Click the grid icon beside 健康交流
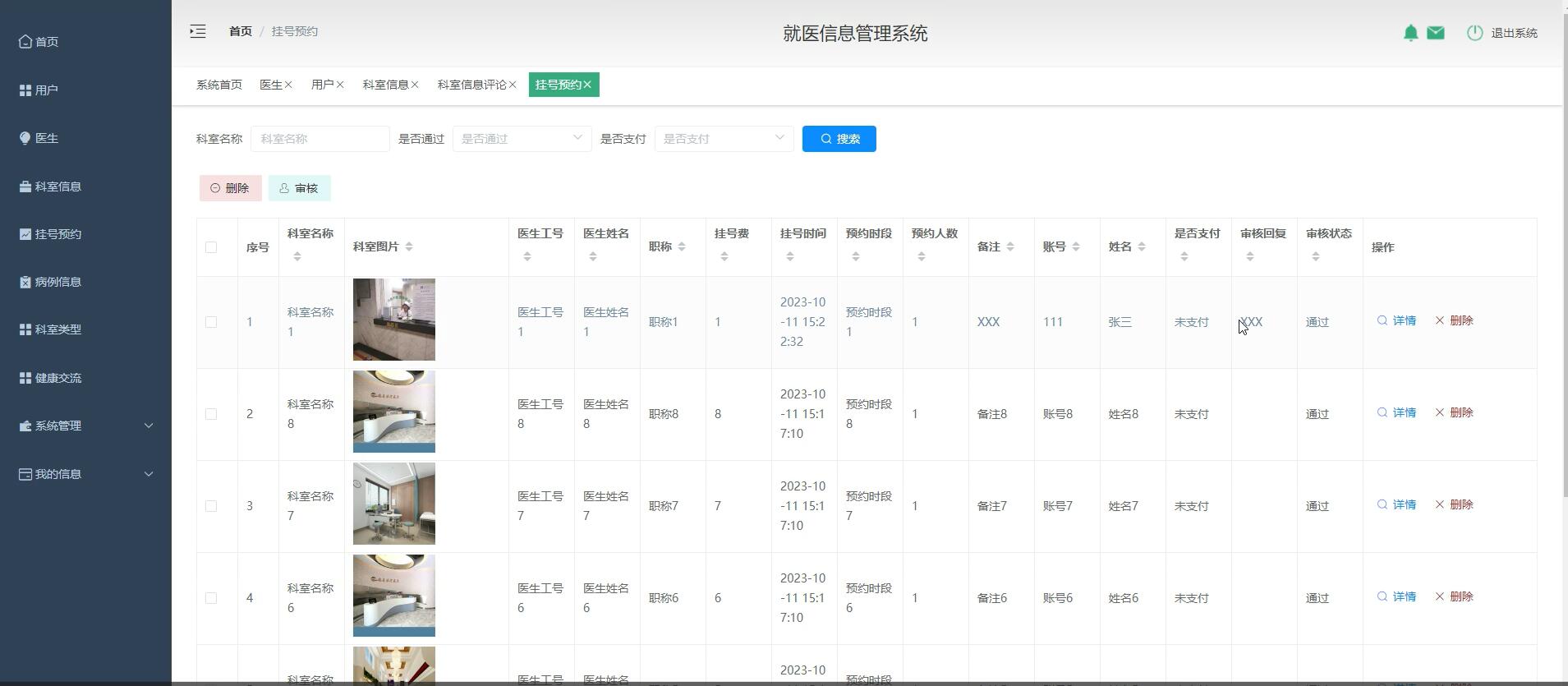Viewport: 1568px width, 686px height. [x=25, y=378]
